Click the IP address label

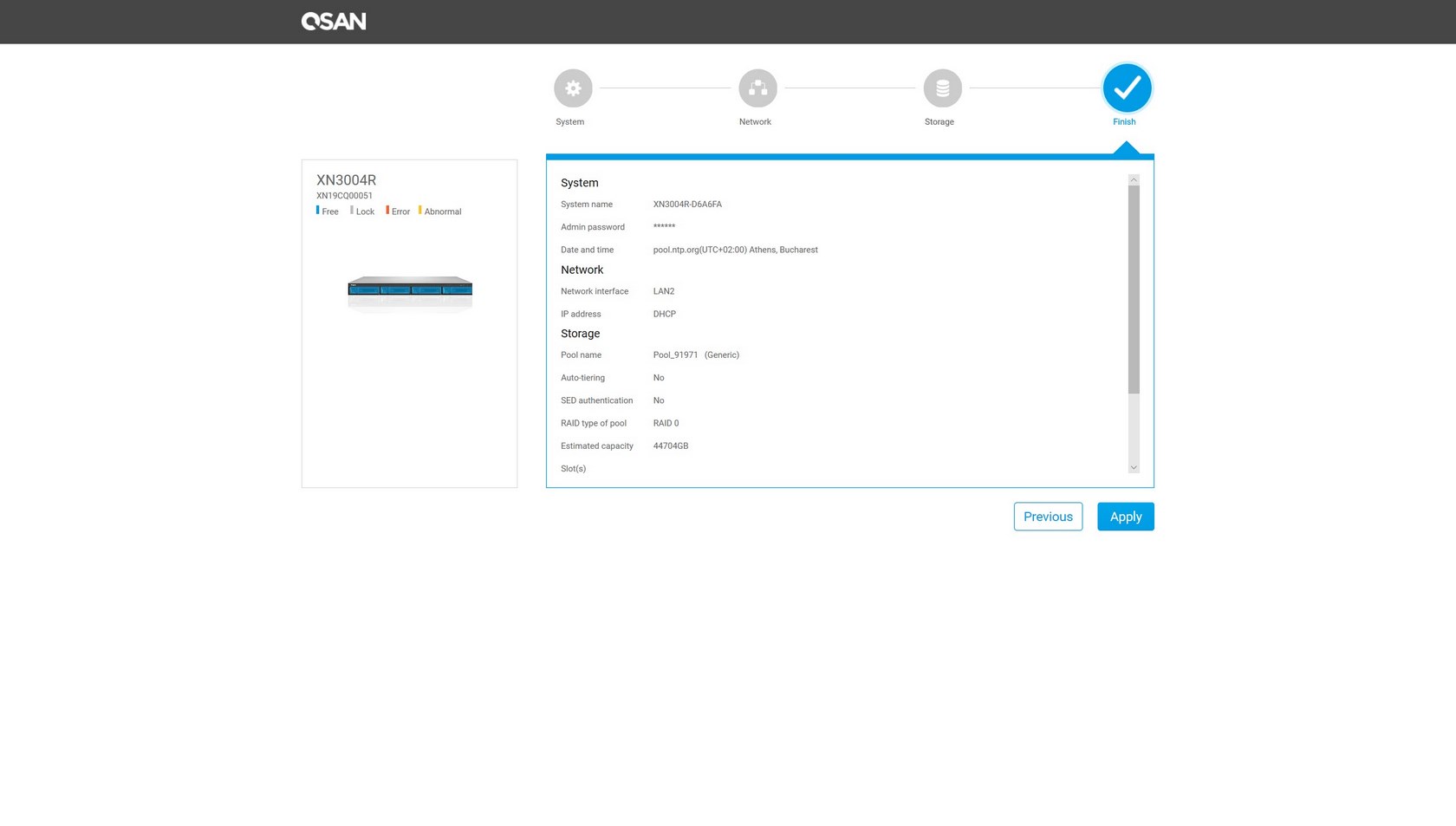tap(581, 314)
